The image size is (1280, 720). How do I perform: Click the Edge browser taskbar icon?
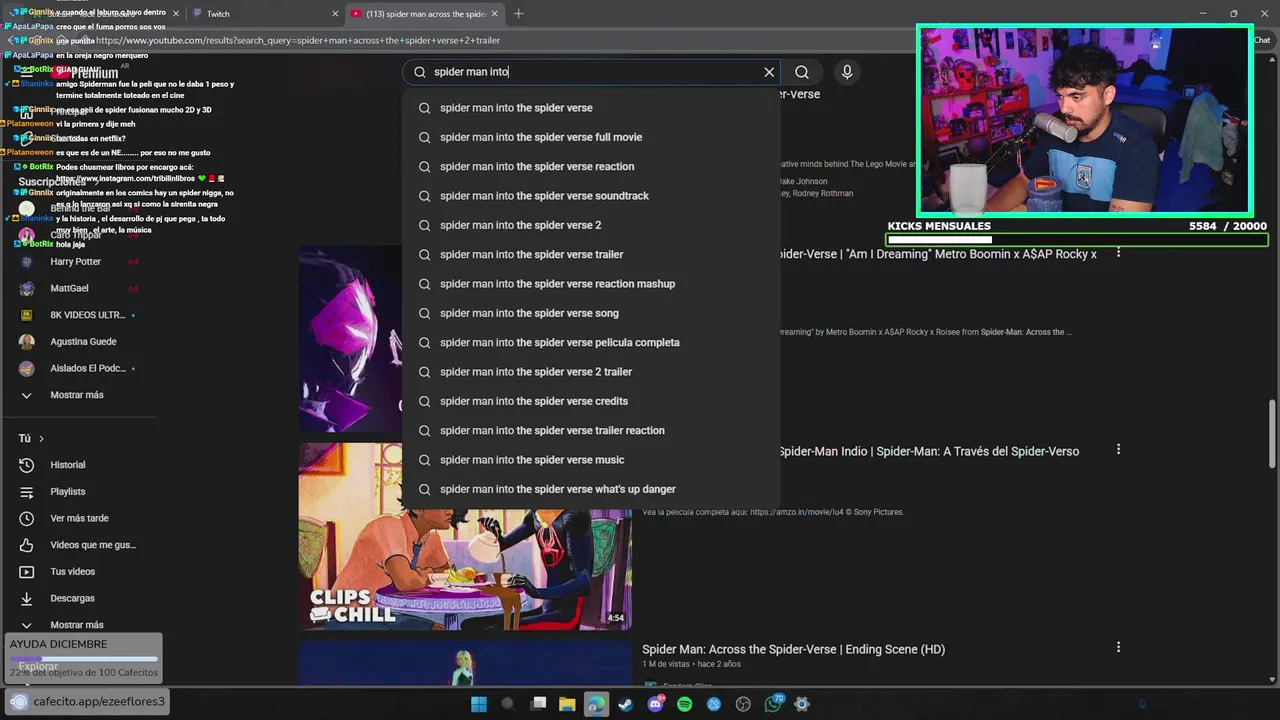[x=596, y=704]
